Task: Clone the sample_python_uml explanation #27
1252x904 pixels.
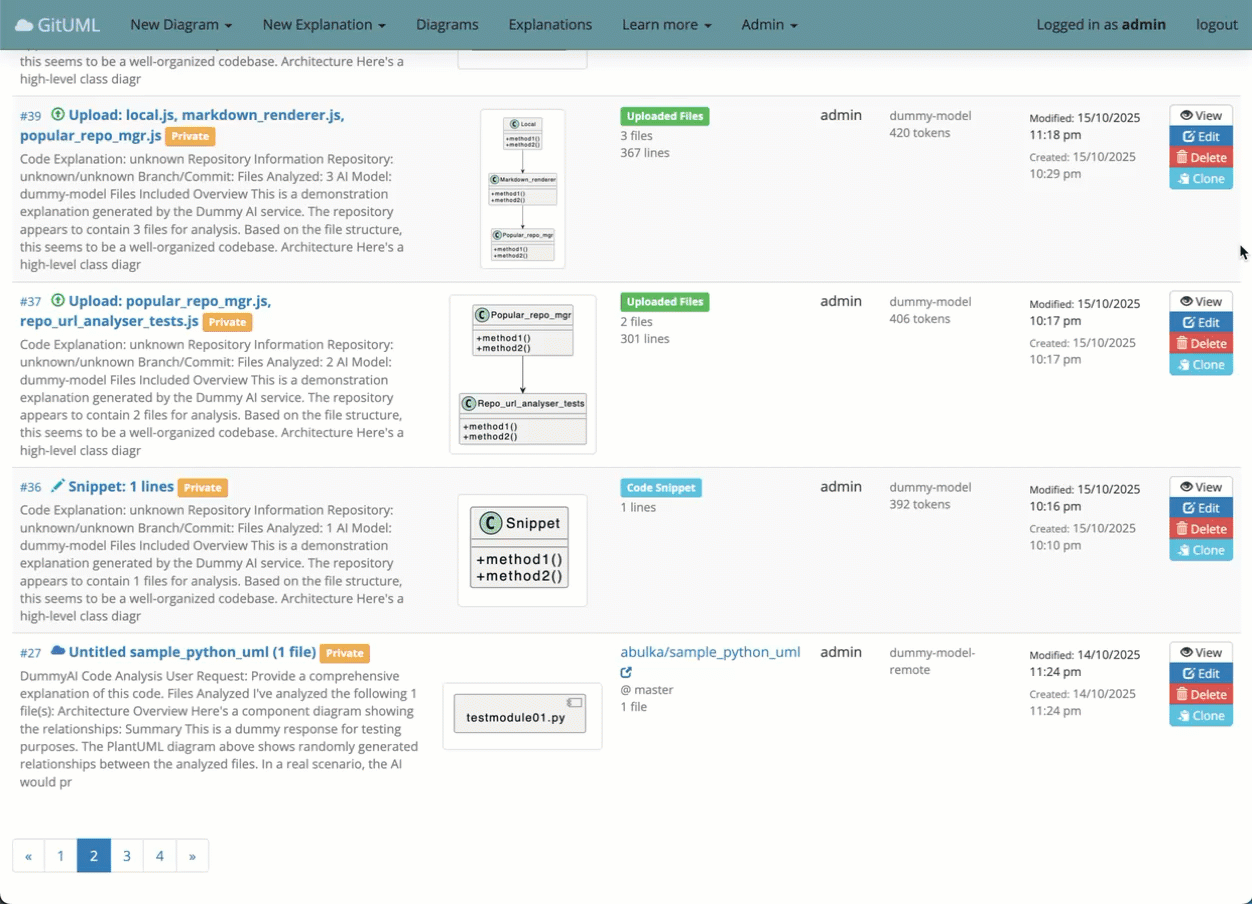Action: tap(1200, 715)
